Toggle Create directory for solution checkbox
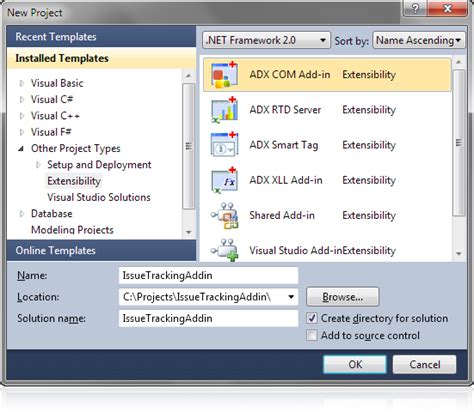The height and width of the screenshot is (412, 474). coord(312,318)
